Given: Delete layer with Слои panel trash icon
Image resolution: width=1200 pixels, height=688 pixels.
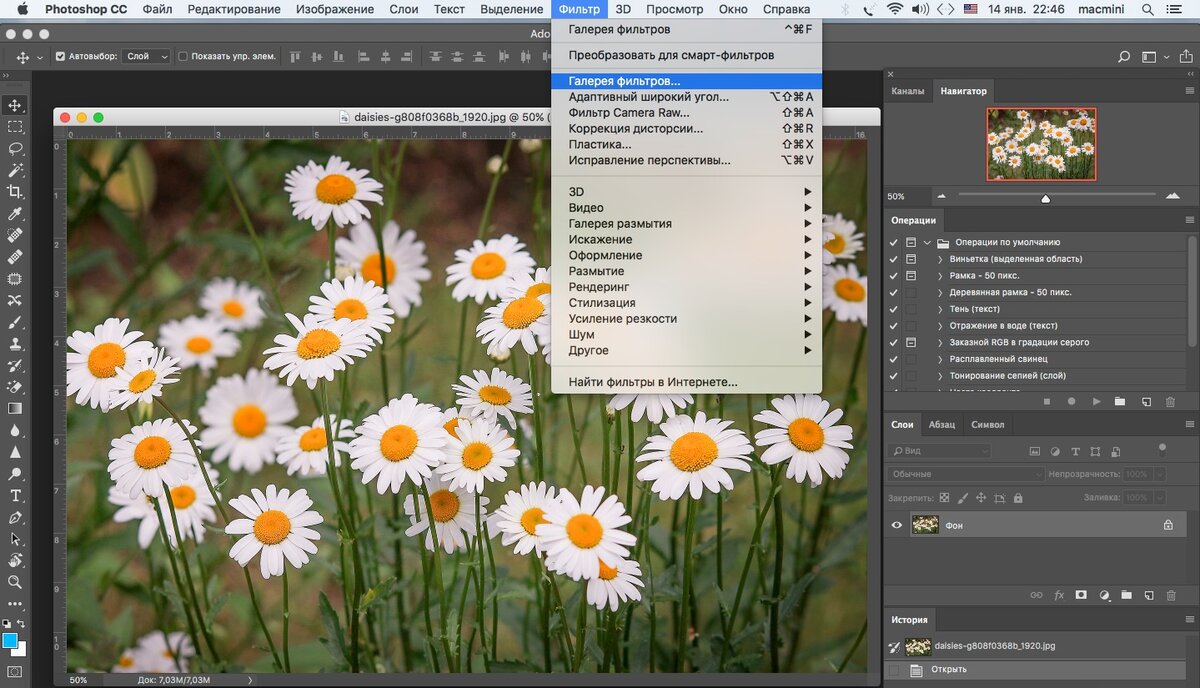Looking at the screenshot, I should (1170, 595).
